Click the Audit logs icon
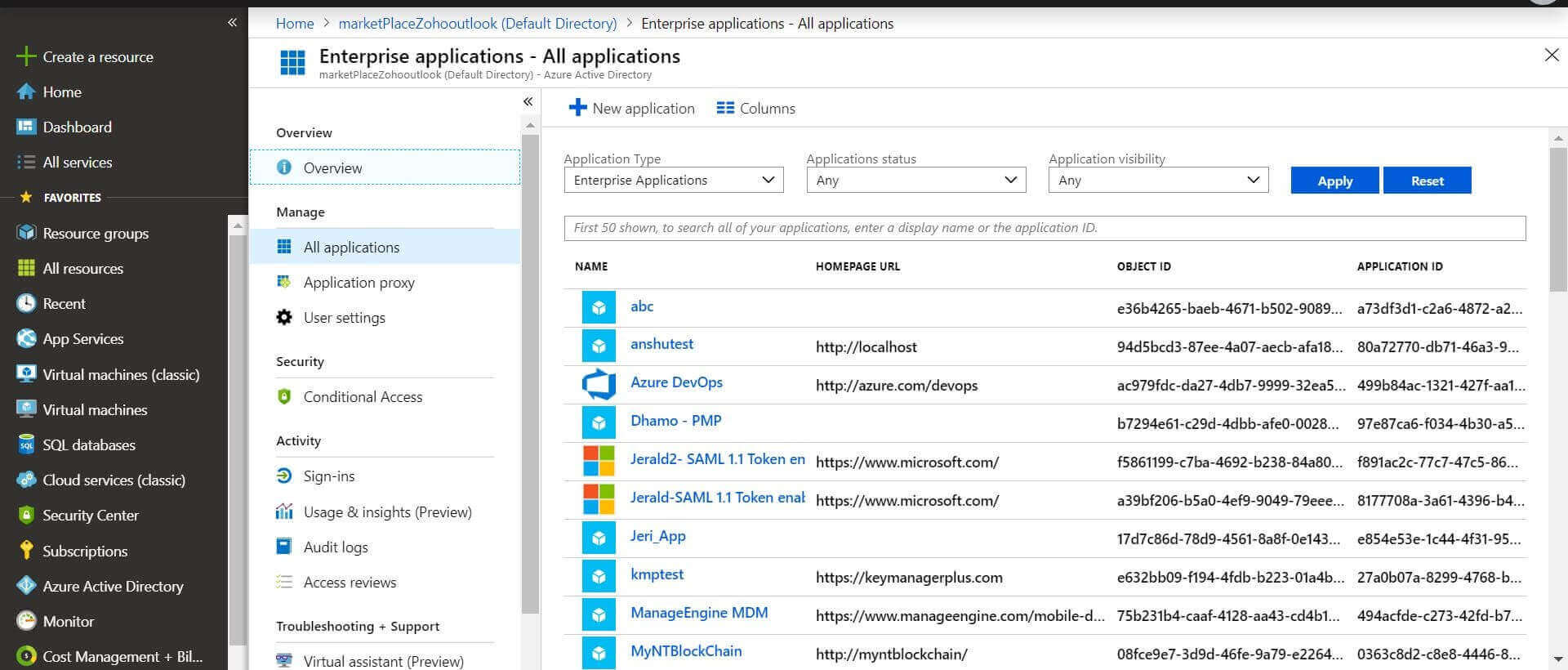 (x=284, y=547)
